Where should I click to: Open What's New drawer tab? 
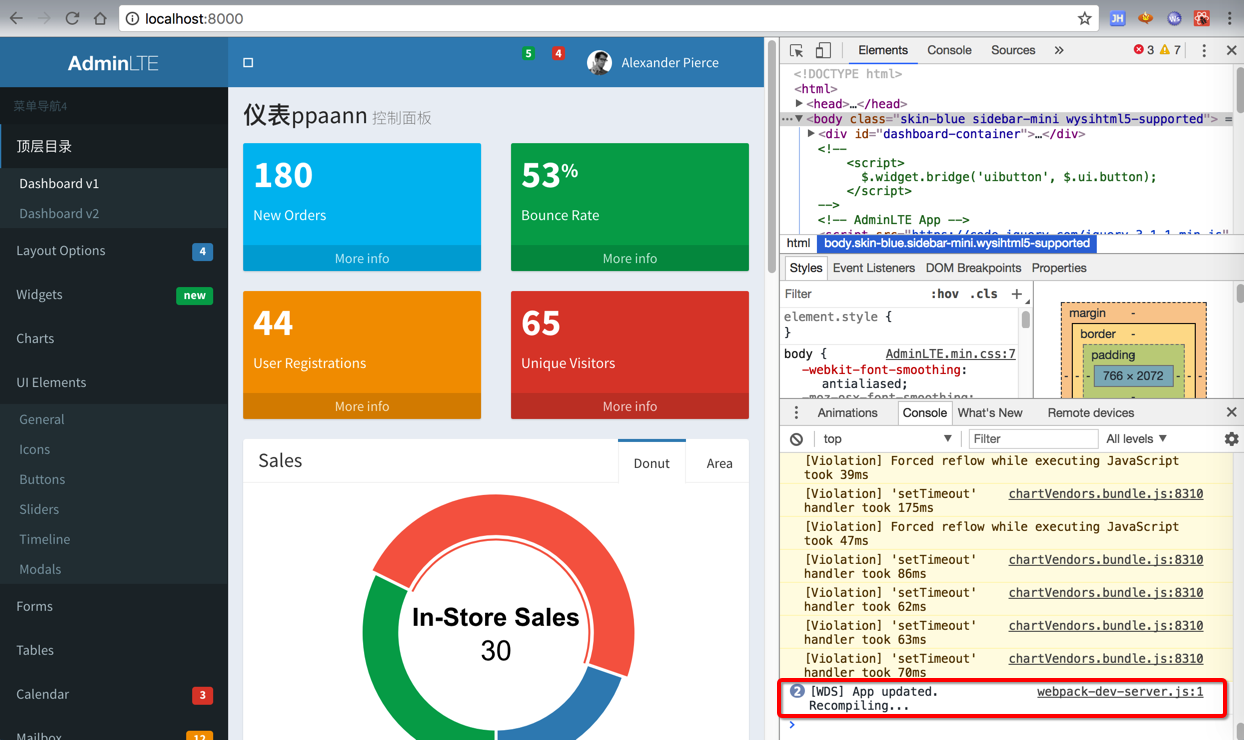tap(990, 413)
